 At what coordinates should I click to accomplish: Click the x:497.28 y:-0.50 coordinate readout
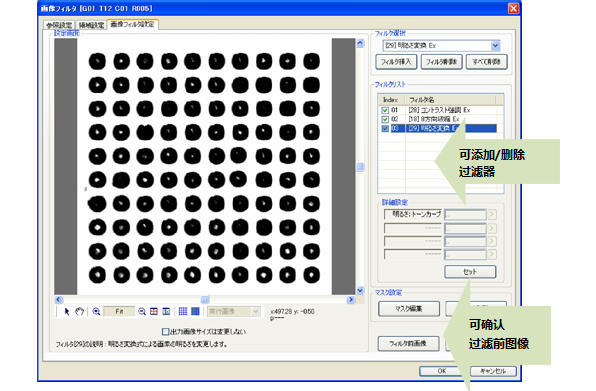tap(292, 312)
